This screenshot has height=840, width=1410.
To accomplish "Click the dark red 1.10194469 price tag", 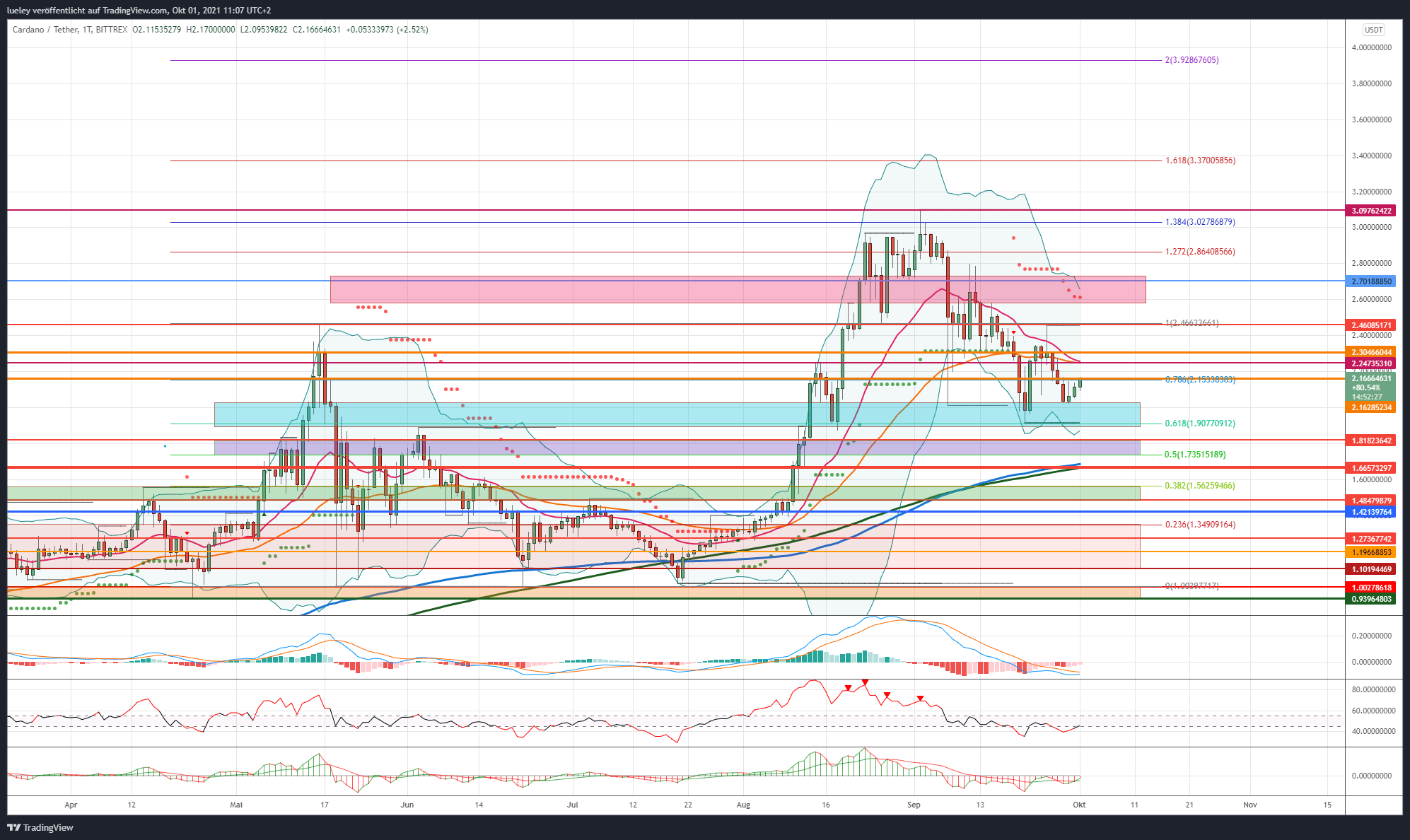I will click(x=1371, y=569).
